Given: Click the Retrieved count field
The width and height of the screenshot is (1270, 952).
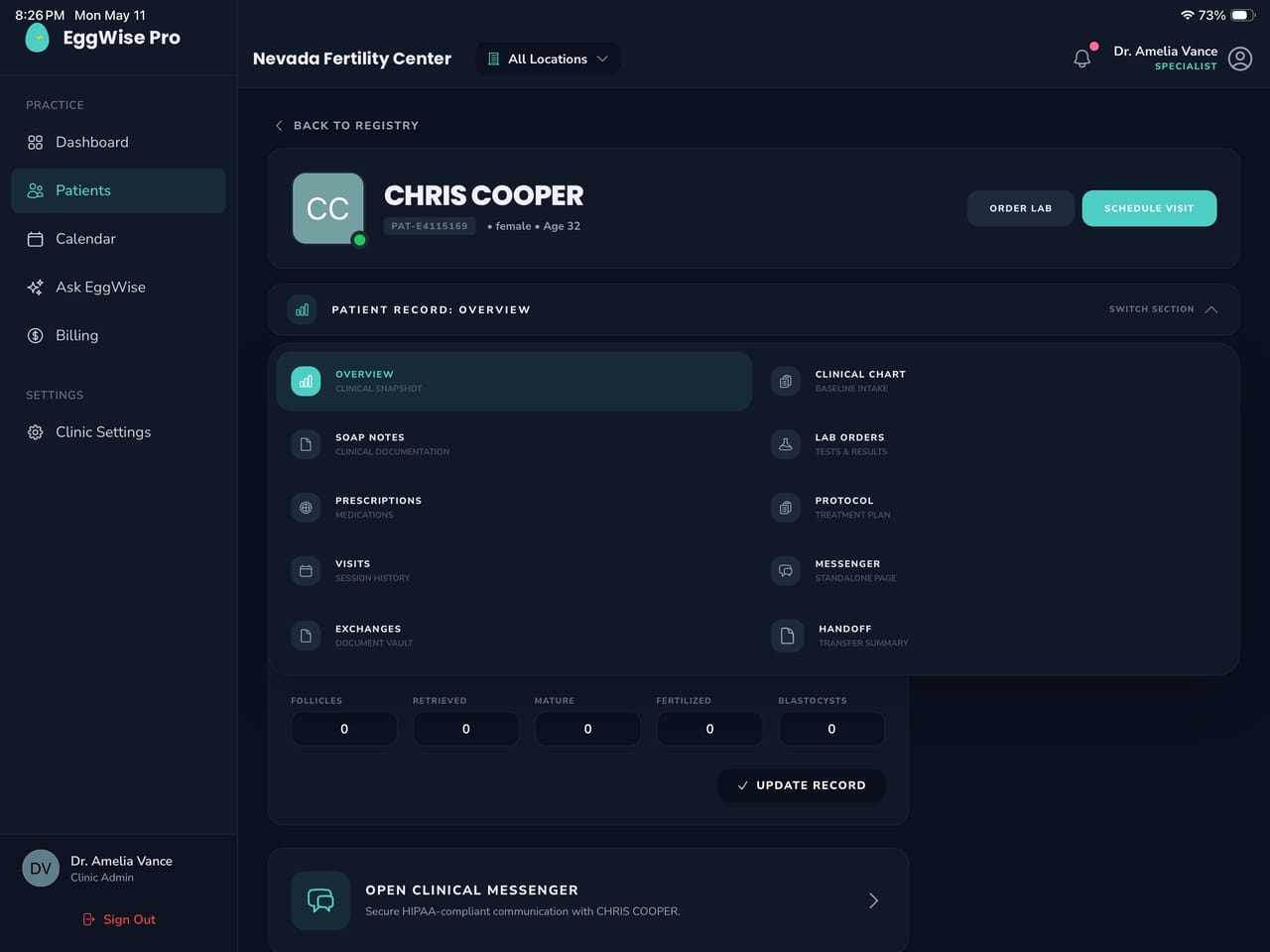Looking at the screenshot, I should [466, 729].
